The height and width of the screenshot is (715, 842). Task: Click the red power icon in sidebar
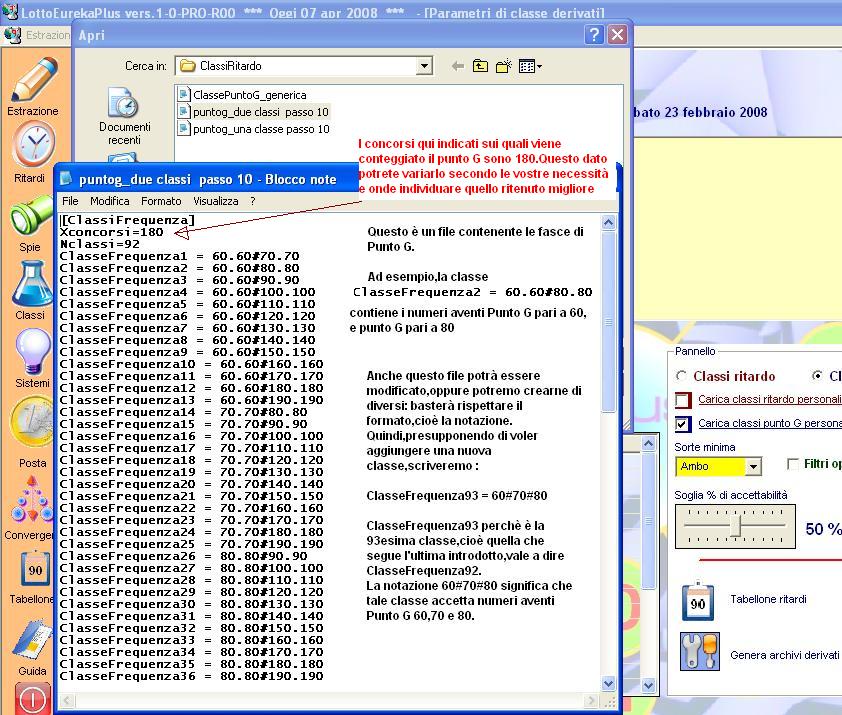(33, 698)
